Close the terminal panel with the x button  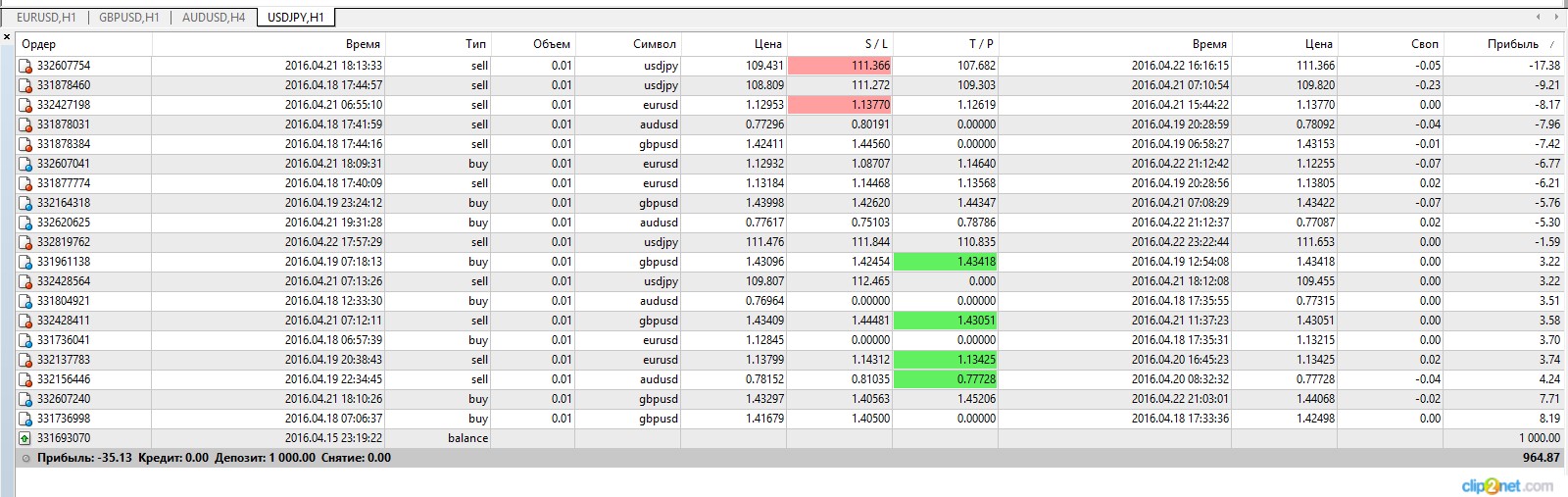point(7,37)
